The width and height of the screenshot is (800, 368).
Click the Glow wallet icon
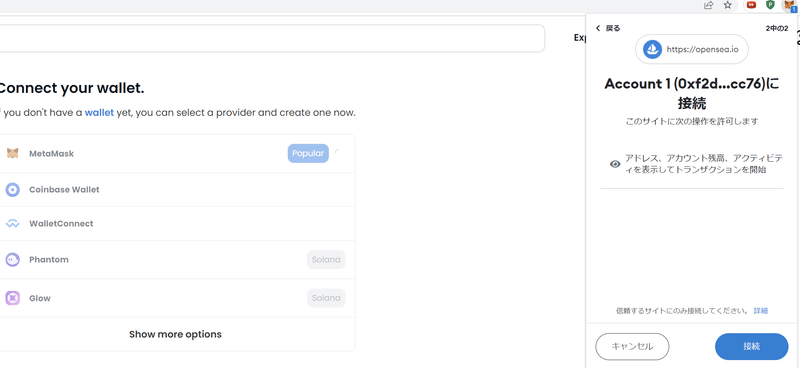pyautogui.click(x=12, y=298)
